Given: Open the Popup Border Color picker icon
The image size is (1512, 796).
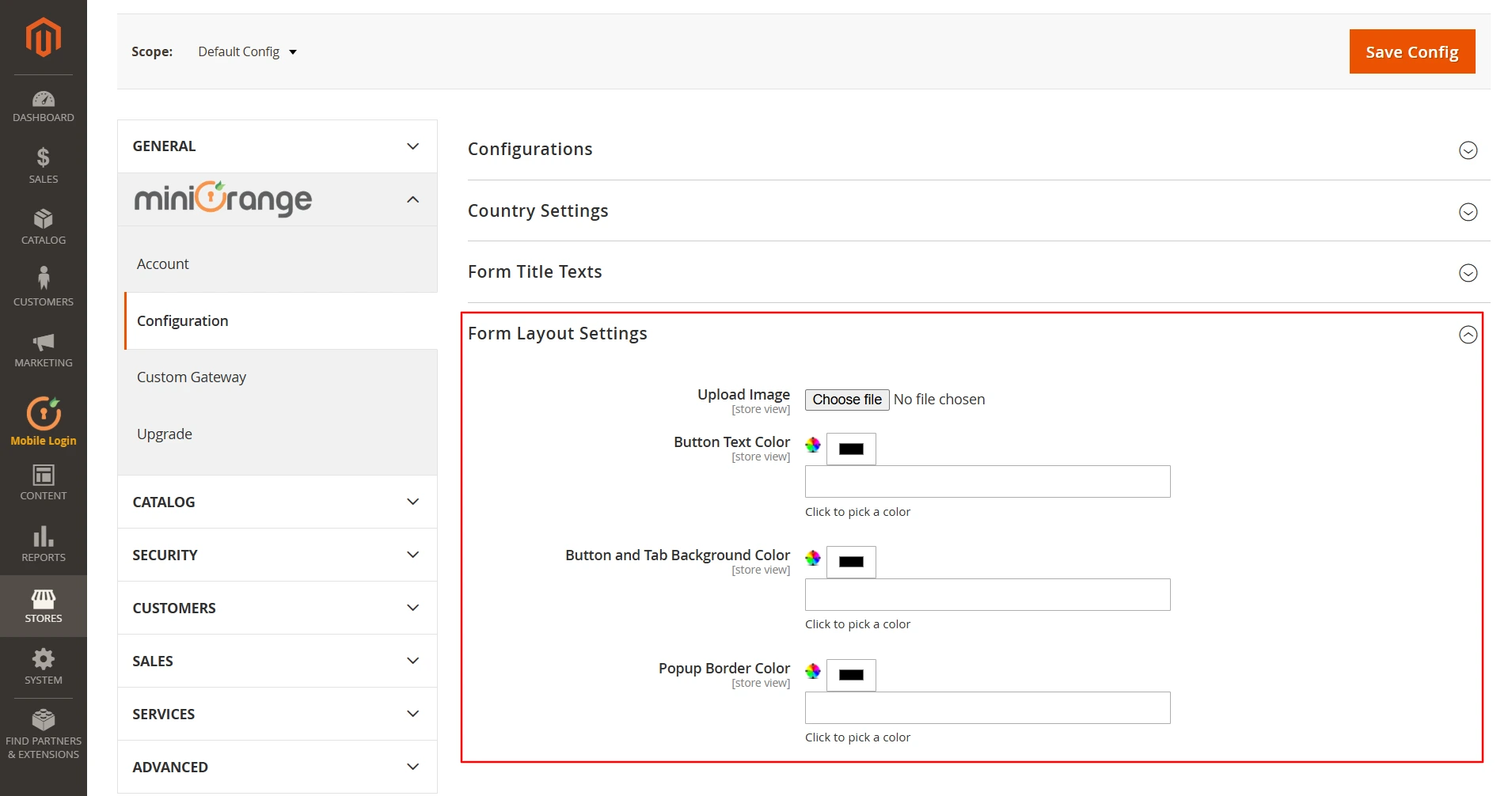Looking at the screenshot, I should tap(811, 672).
